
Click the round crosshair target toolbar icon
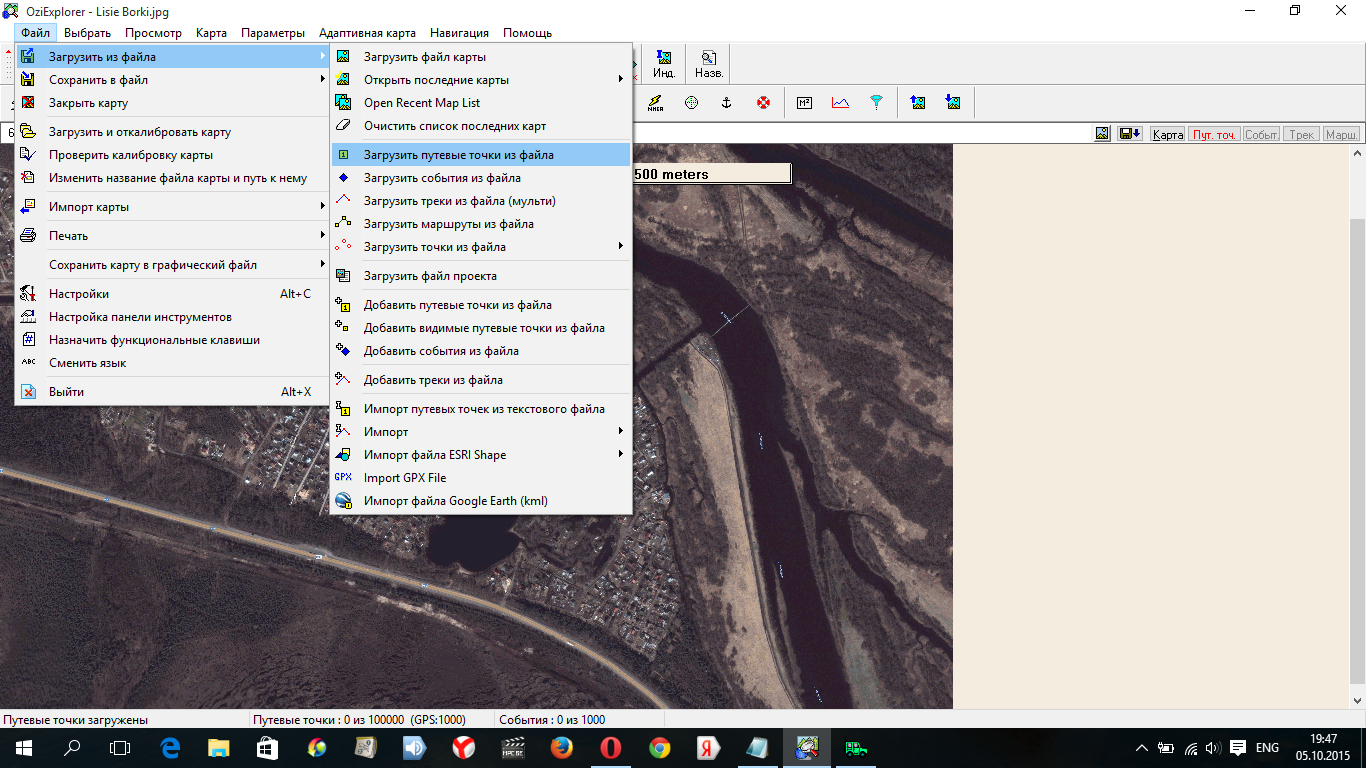click(691, 102)
